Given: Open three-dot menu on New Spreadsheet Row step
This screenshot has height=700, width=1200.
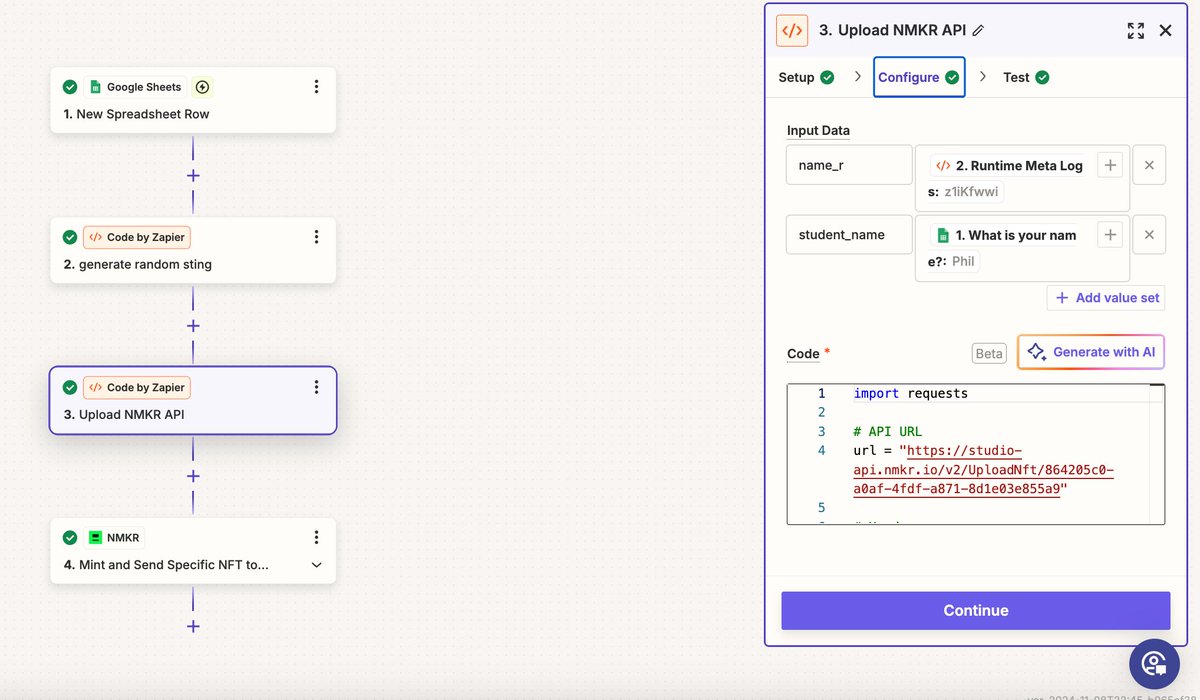Looking at the screenshot, I should click(316, 87).
